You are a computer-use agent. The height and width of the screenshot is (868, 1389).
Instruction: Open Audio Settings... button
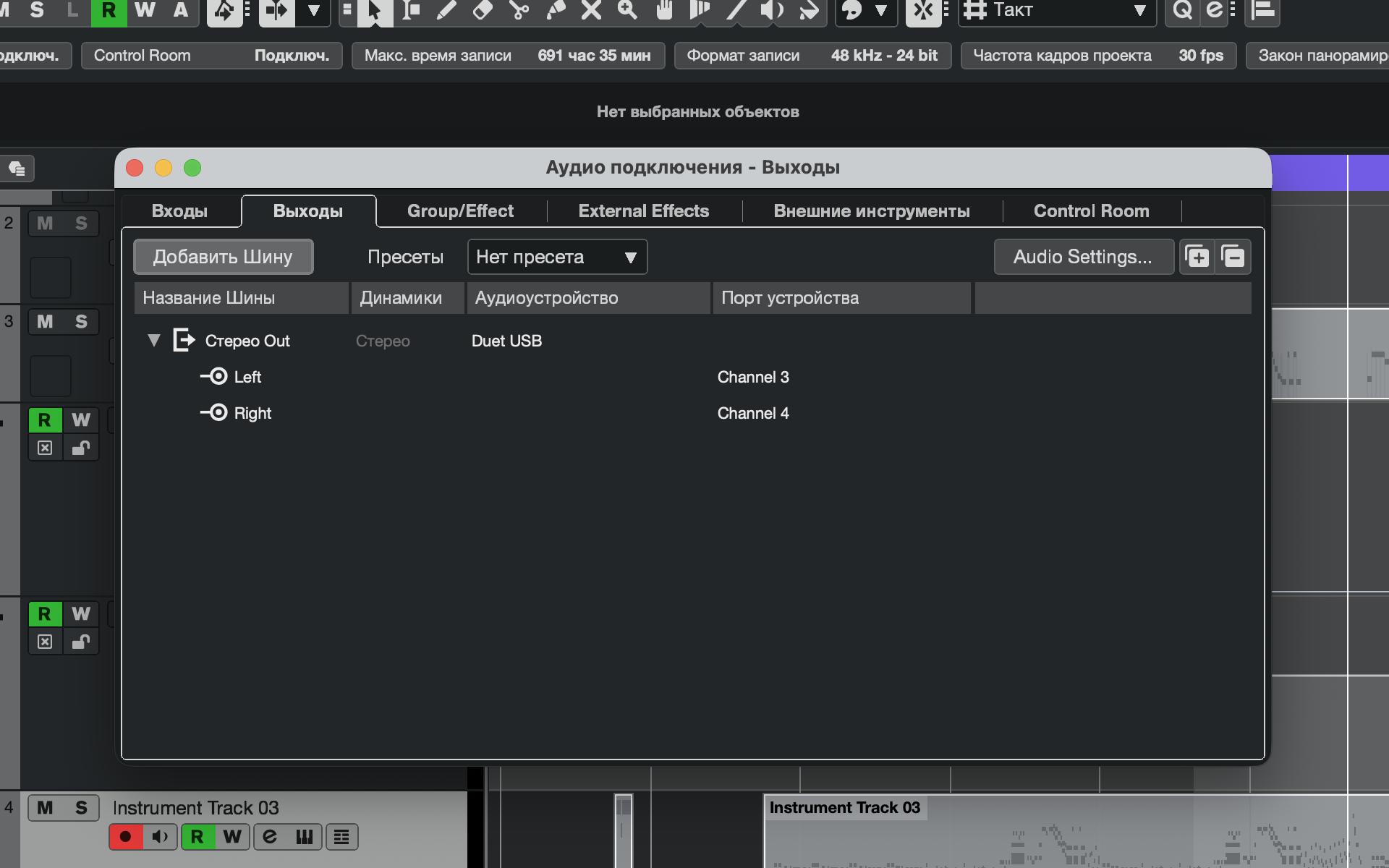1082,257
